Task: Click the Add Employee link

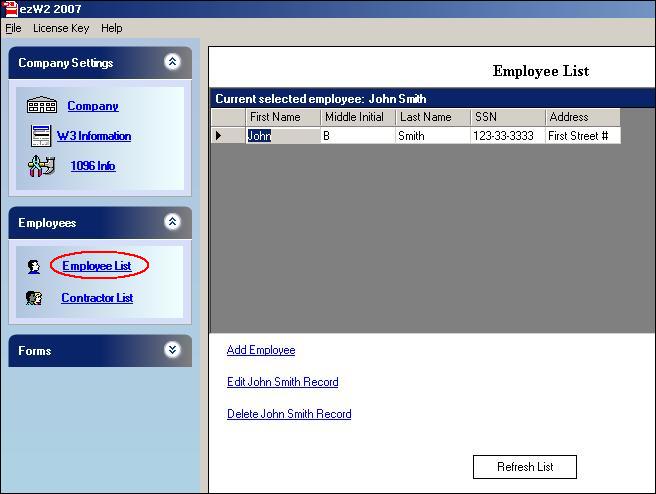Action: 261,350
